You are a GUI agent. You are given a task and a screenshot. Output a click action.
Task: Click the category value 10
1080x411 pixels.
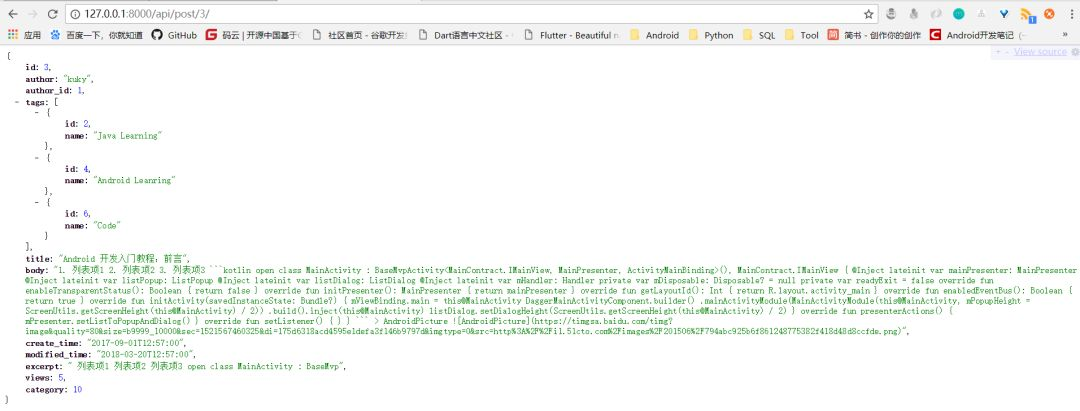click(77, 389)
